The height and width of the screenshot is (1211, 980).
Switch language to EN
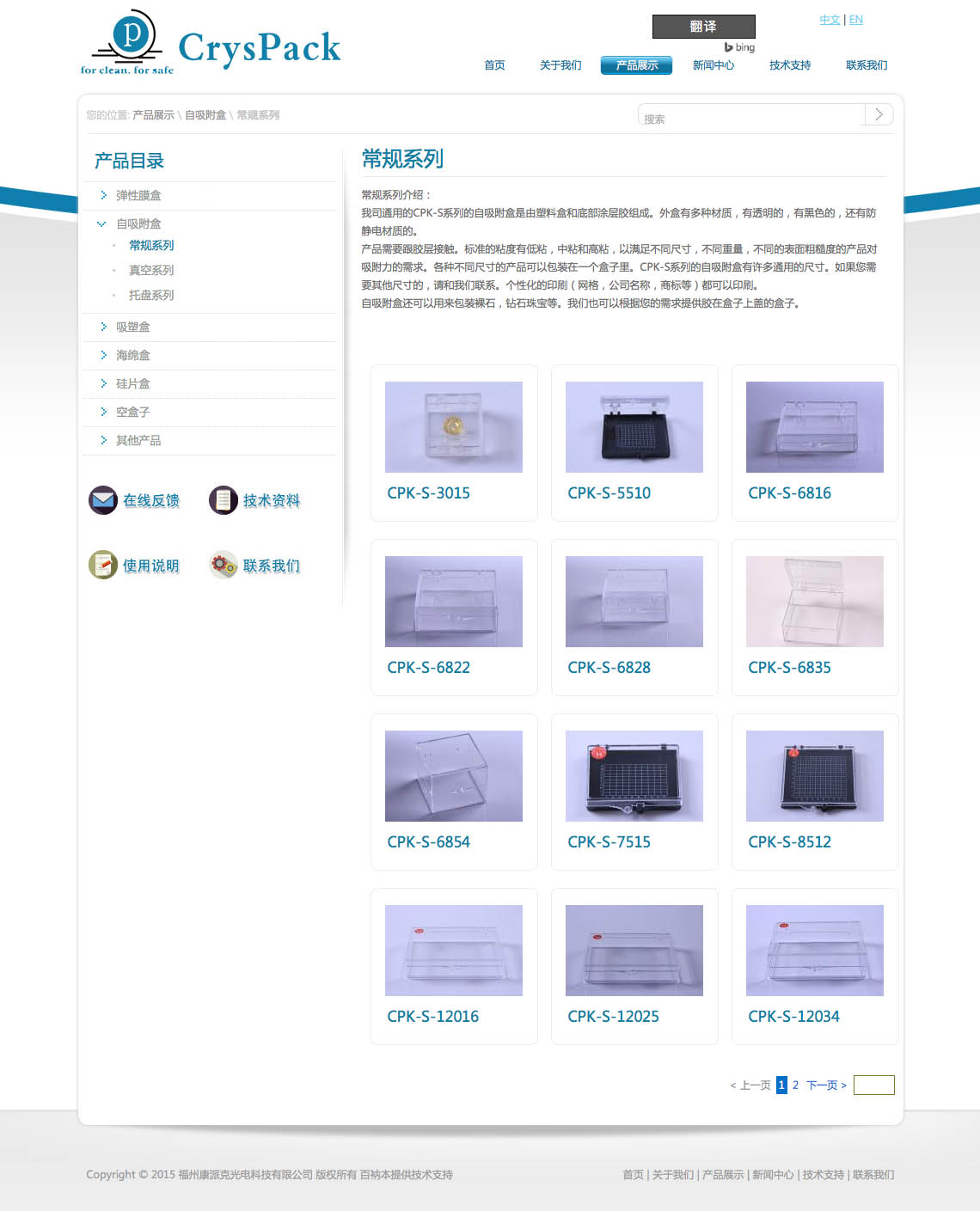(856, 20)
